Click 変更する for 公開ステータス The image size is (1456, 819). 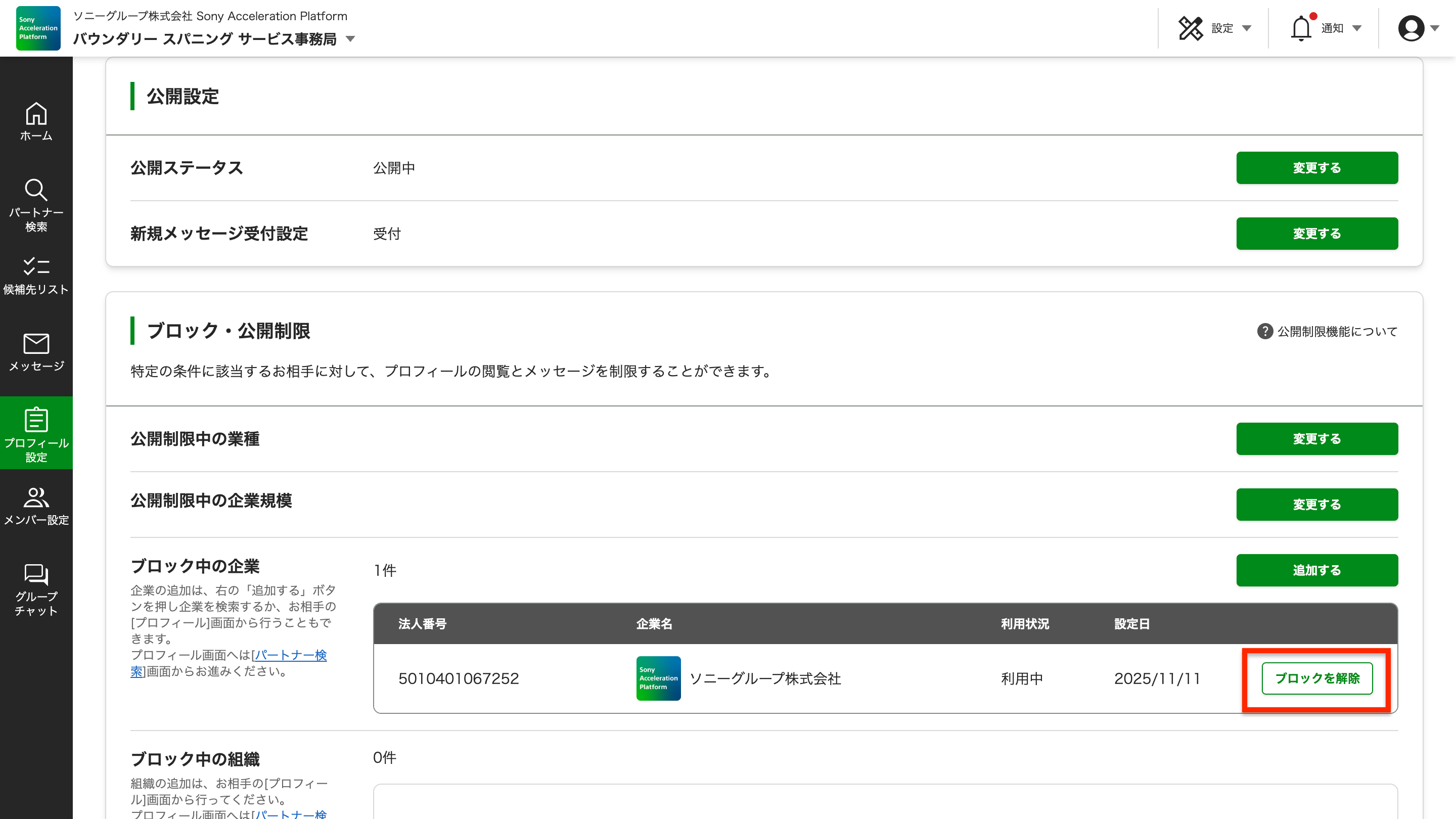(x=1317, y=167)
